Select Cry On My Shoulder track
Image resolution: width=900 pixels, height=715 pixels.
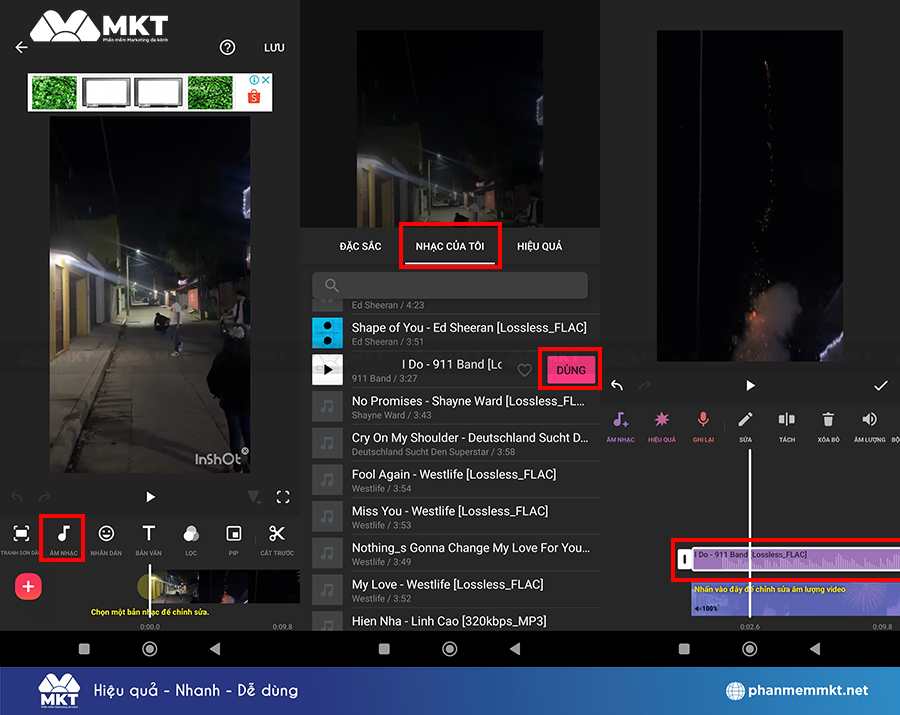(x=456, y=444)
